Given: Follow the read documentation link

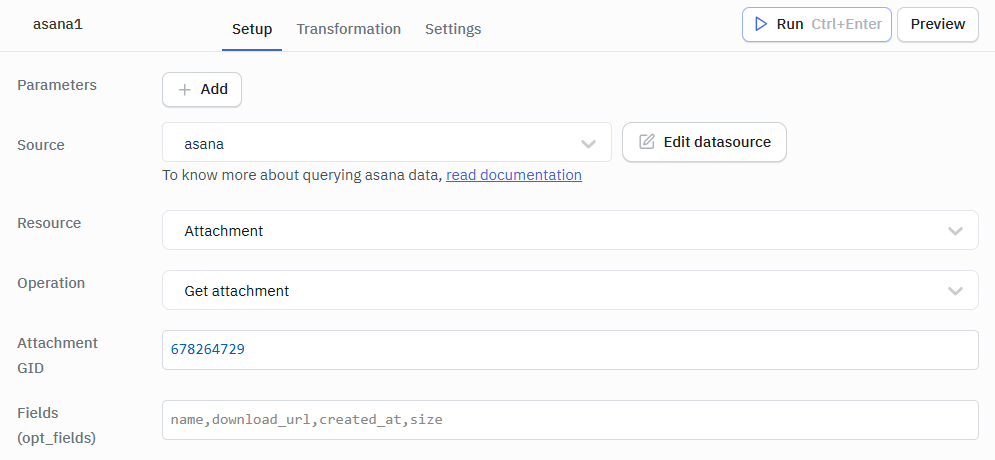Looking at the screenshot, I should tap(514, 174).
